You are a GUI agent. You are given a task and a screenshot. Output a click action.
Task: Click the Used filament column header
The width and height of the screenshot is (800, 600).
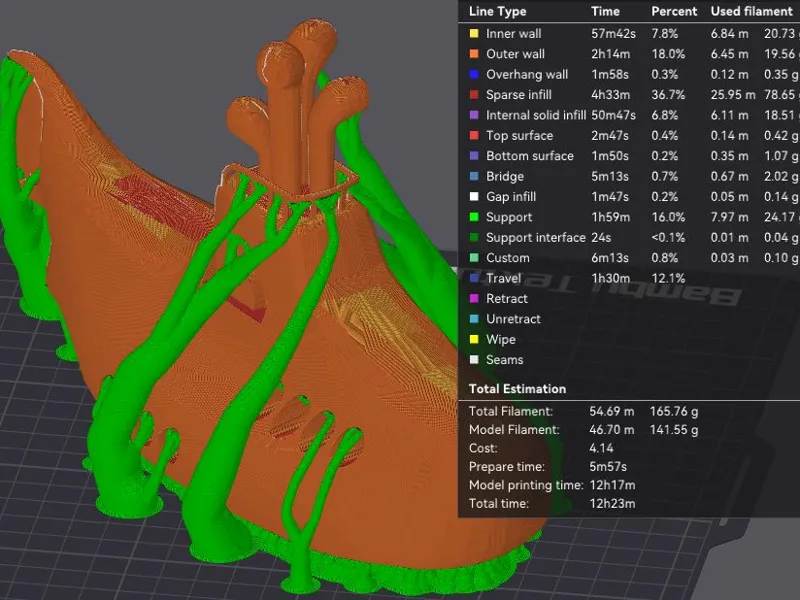[x=752, y=11]
